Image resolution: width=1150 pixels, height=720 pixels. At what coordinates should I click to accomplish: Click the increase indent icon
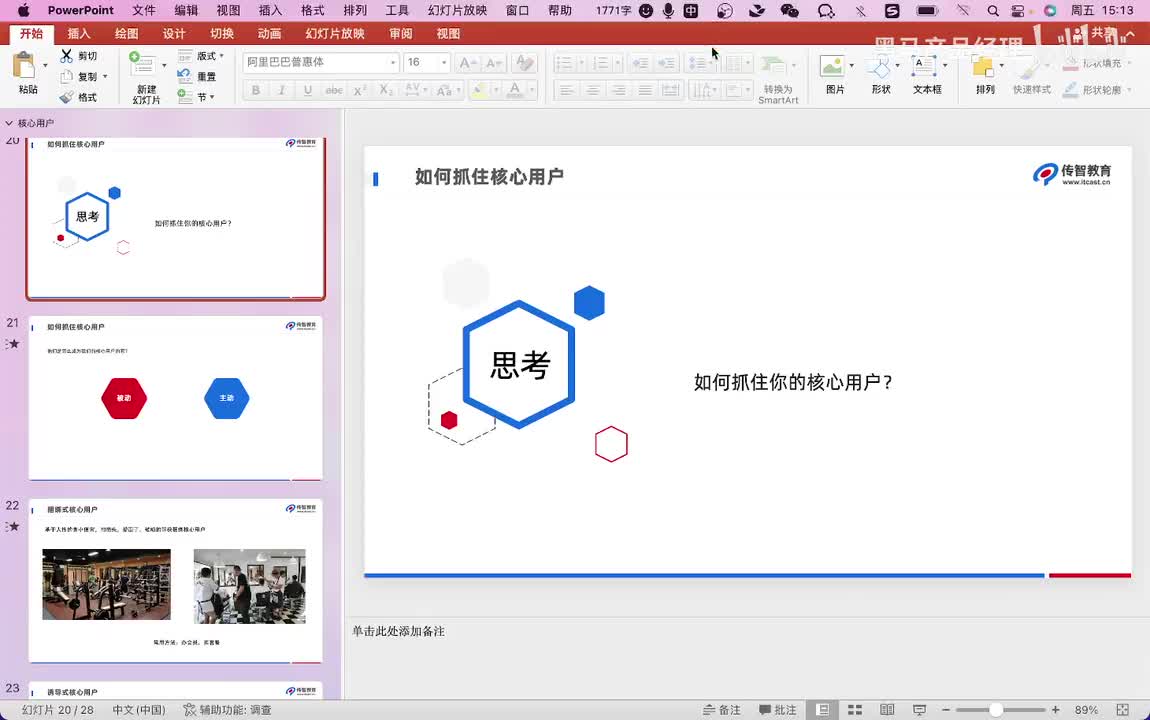click(667, 63)
